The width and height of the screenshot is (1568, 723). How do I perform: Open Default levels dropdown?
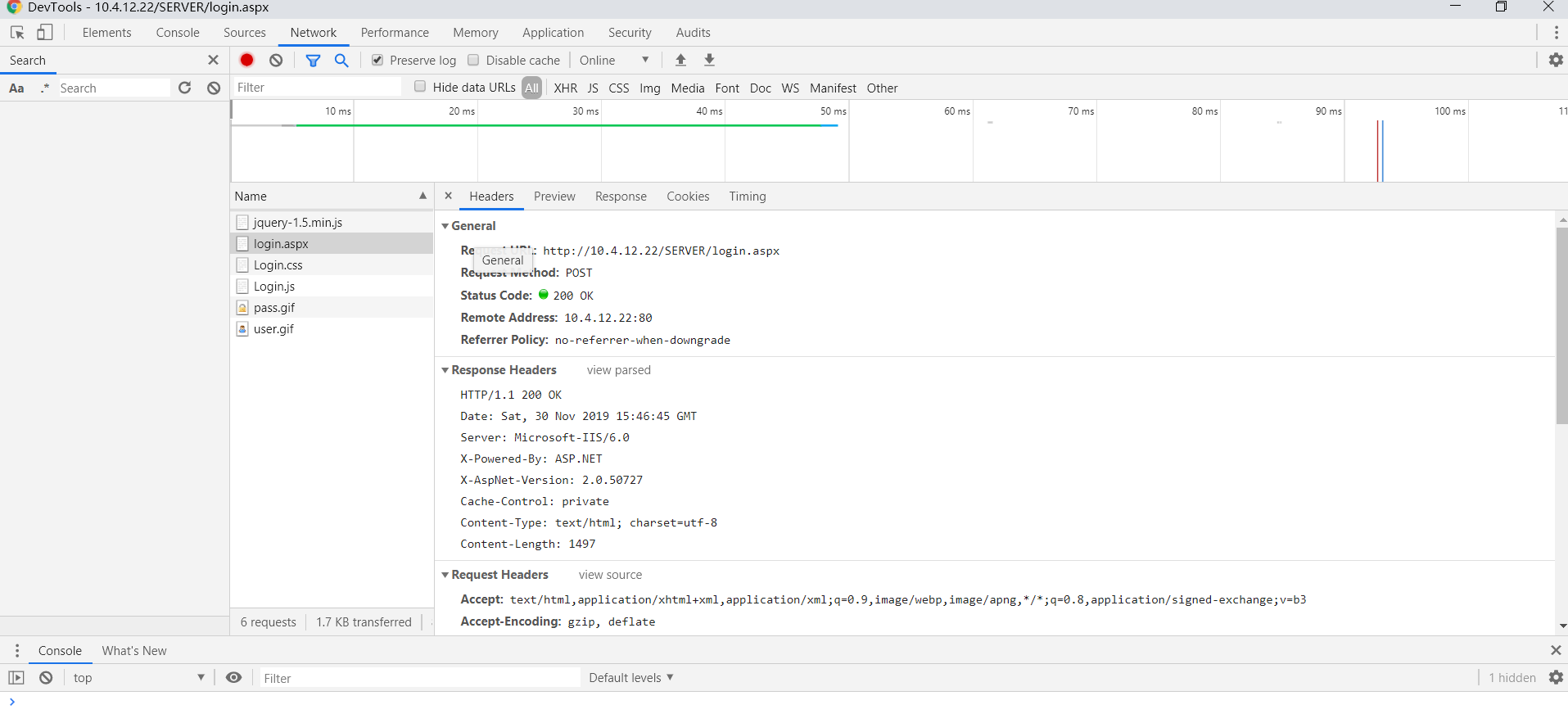[x=630, y=677]
